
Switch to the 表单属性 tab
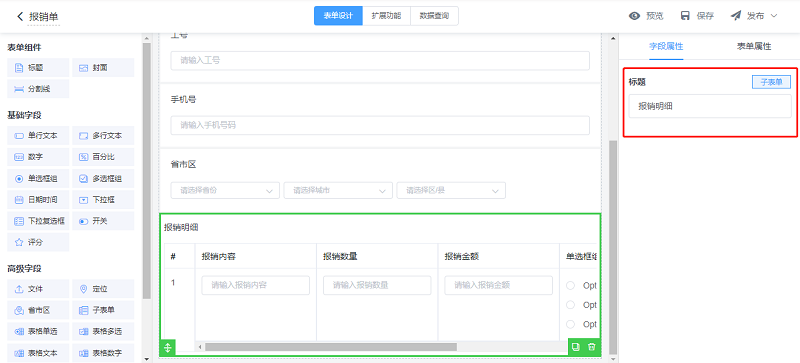pos(754,46)
